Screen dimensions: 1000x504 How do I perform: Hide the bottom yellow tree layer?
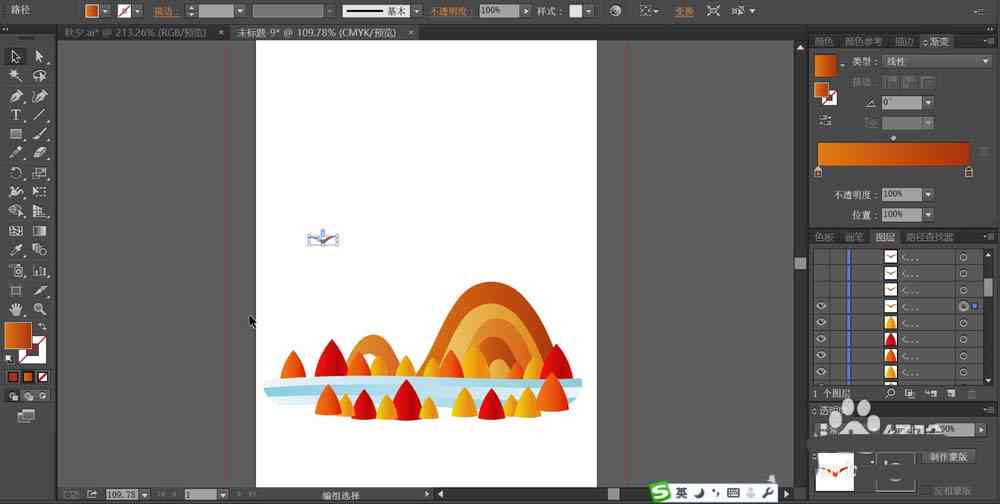tap(821, 371)
